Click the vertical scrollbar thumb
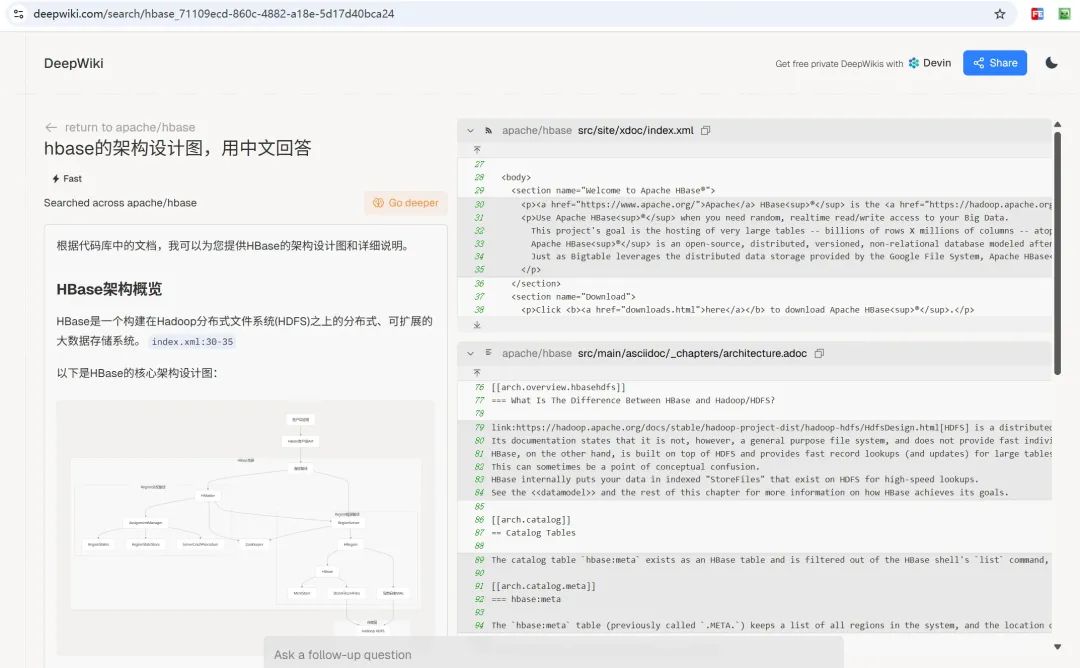This screenshot has height=668, width=1080. pos(1057,253)
